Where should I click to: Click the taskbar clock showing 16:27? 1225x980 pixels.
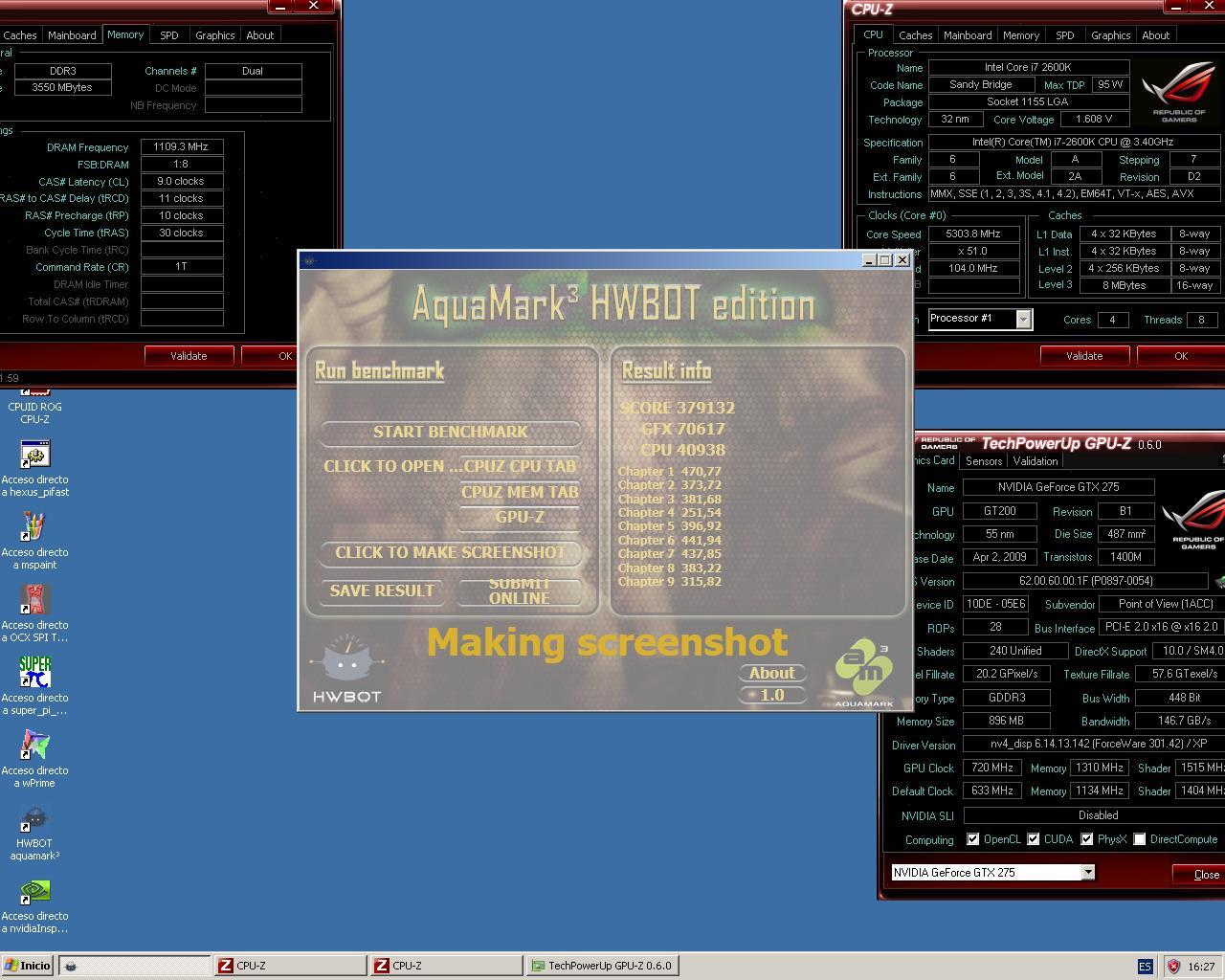click(x=1200, y=967)
